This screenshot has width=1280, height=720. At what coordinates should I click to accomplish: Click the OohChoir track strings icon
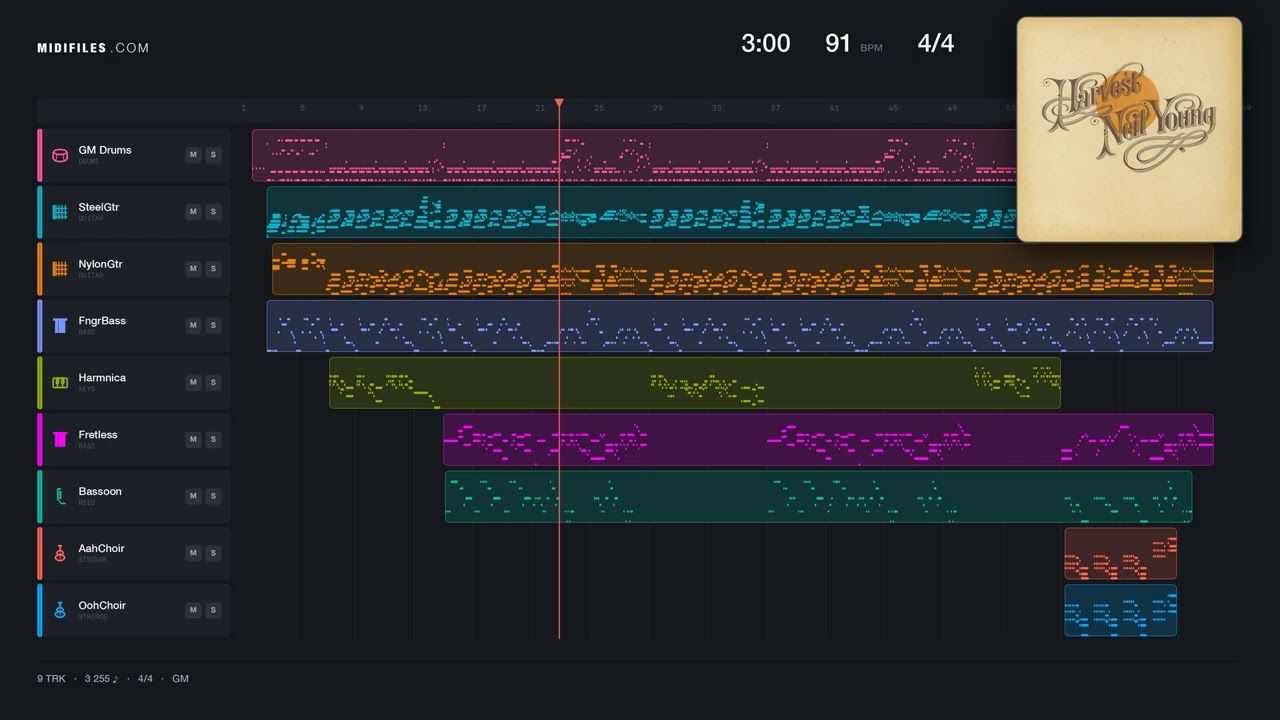(60, 610)
